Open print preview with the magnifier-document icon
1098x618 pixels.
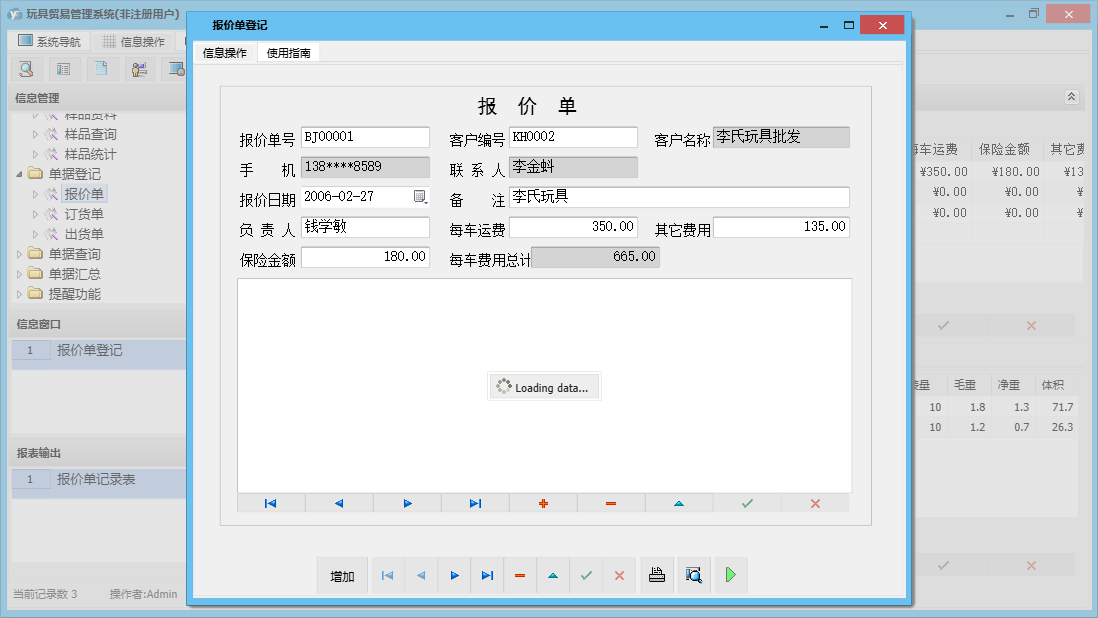694,575
